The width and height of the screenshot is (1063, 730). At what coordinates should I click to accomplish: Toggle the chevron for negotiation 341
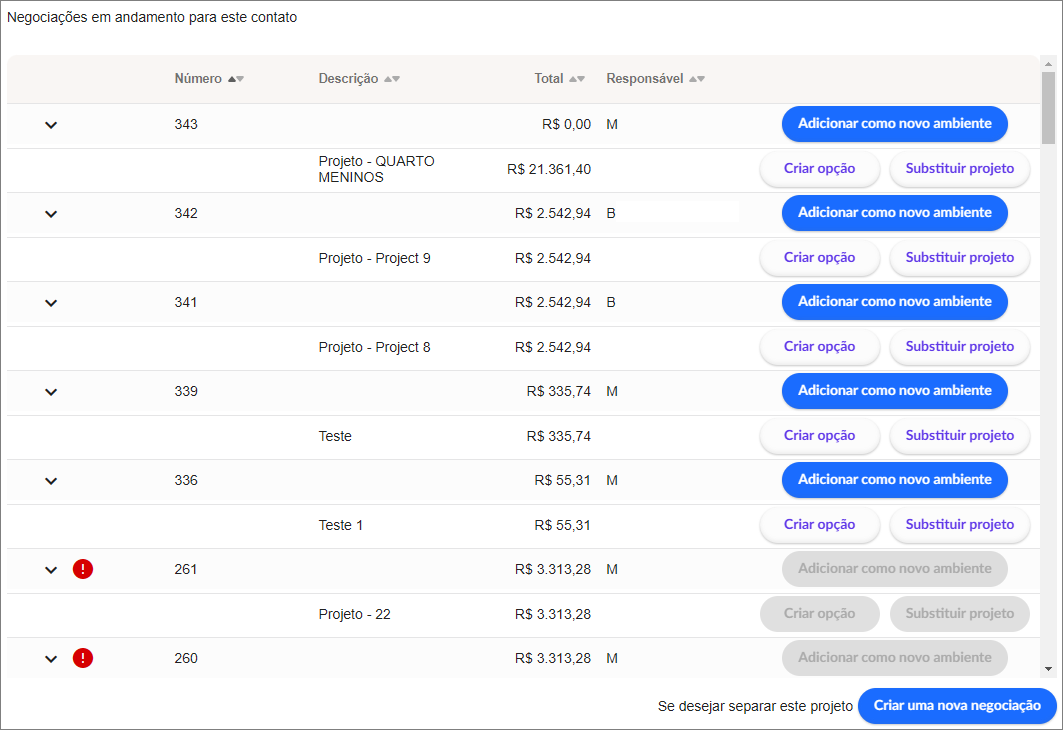[x=52, y=302]
